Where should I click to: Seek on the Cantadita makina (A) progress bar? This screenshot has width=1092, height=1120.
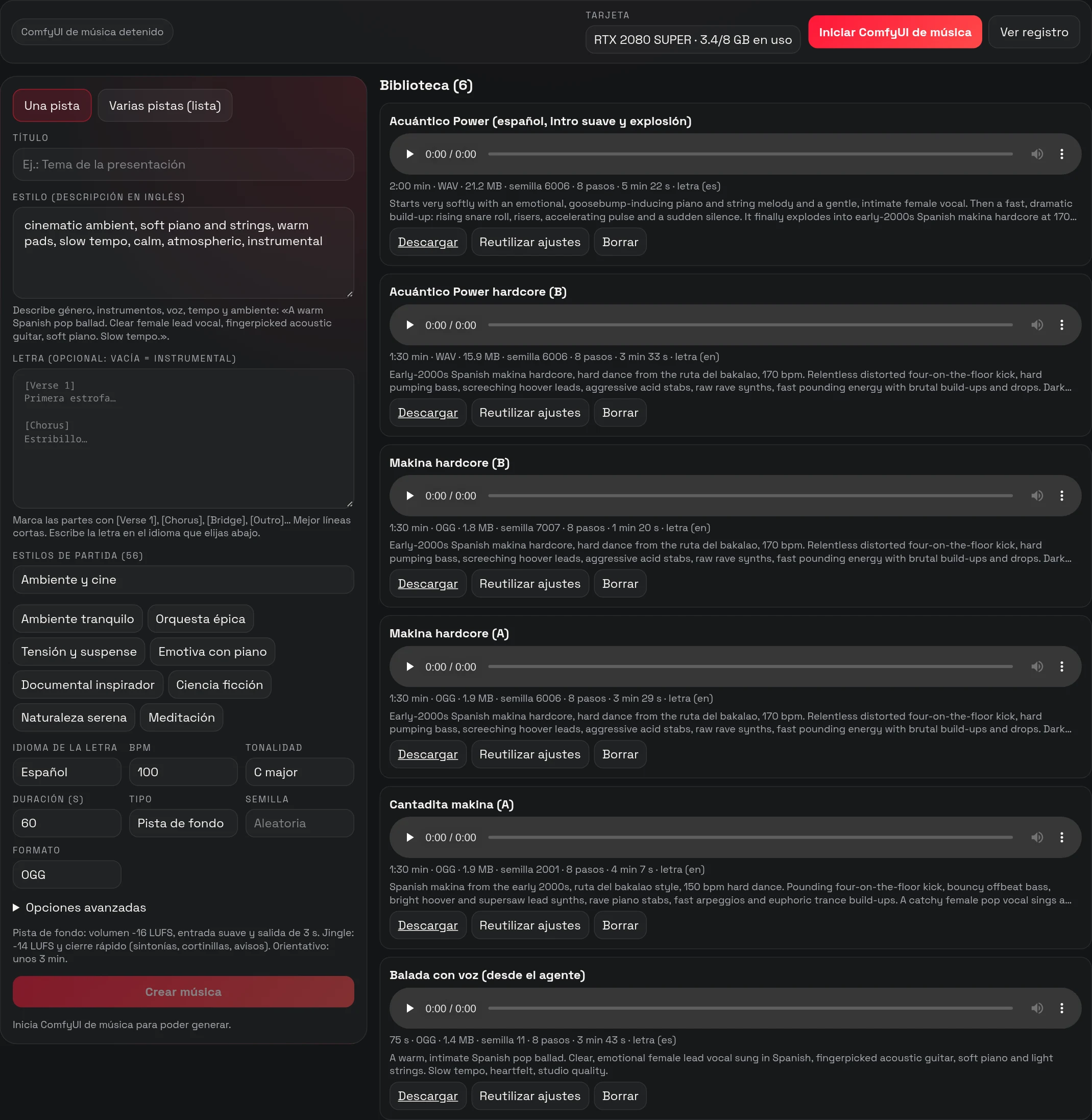(749, 837)
